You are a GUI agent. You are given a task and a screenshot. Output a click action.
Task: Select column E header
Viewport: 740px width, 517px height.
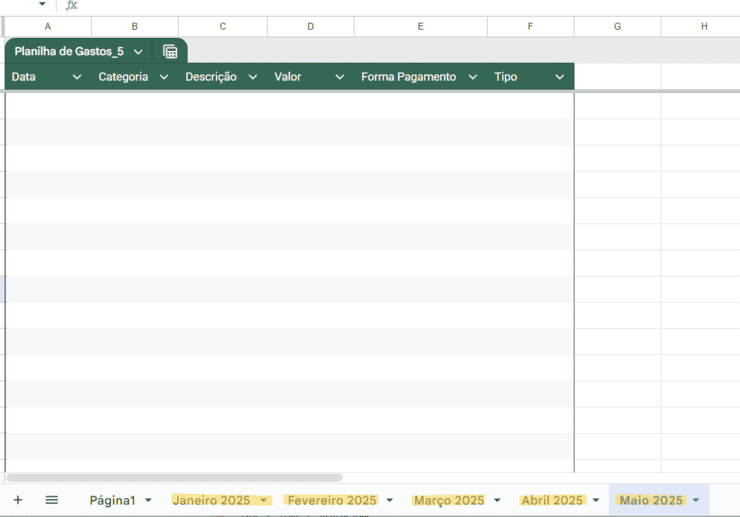(x=420, y=26)
